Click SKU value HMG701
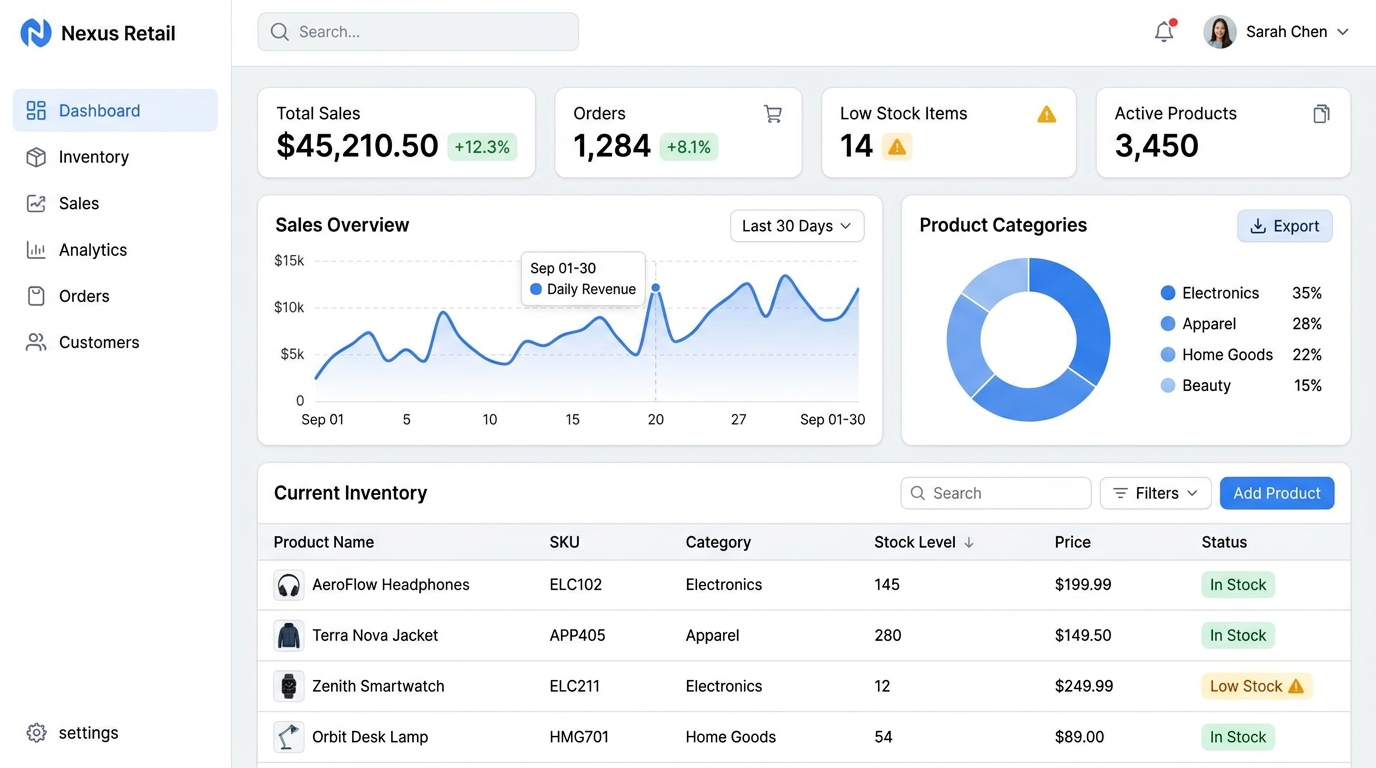Viewport: 1376px width, 768px height. 579,737
